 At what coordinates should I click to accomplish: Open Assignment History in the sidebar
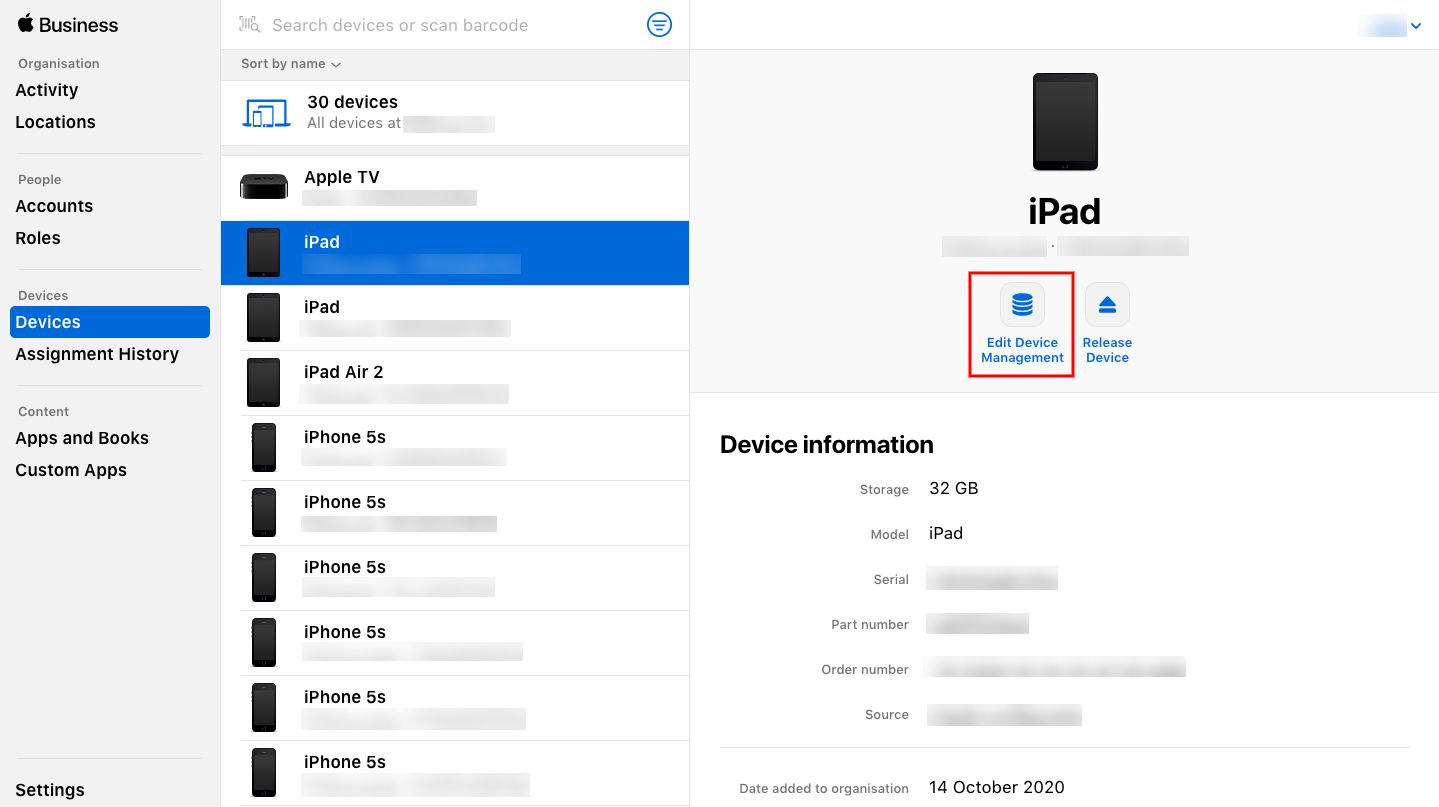tap(97, 354)
